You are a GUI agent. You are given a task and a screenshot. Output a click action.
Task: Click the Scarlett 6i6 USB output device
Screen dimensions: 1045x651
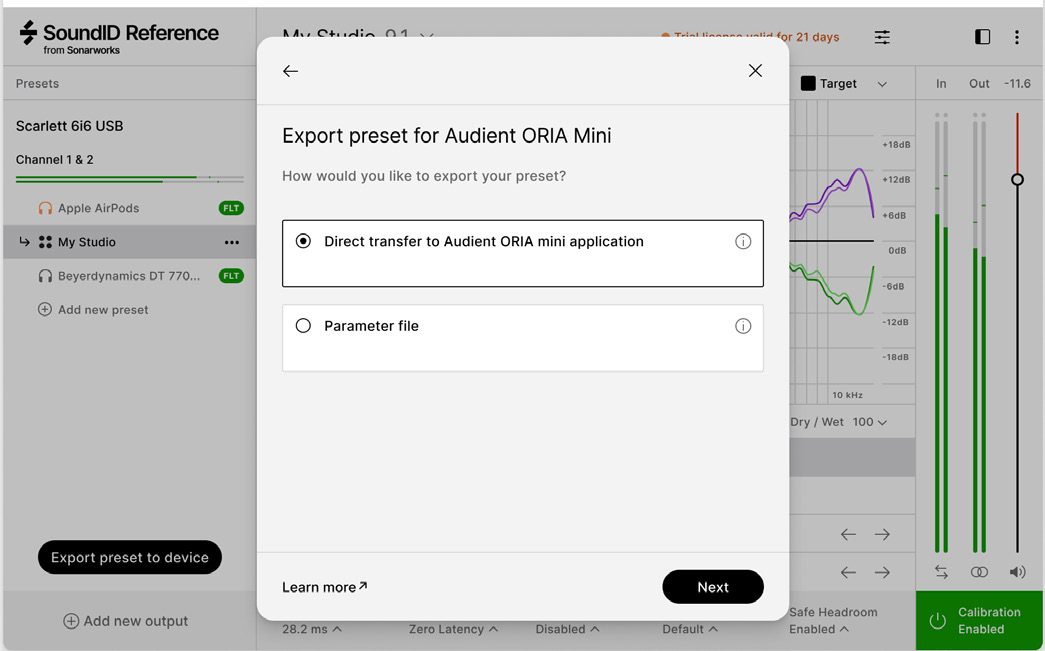point(69,126)
